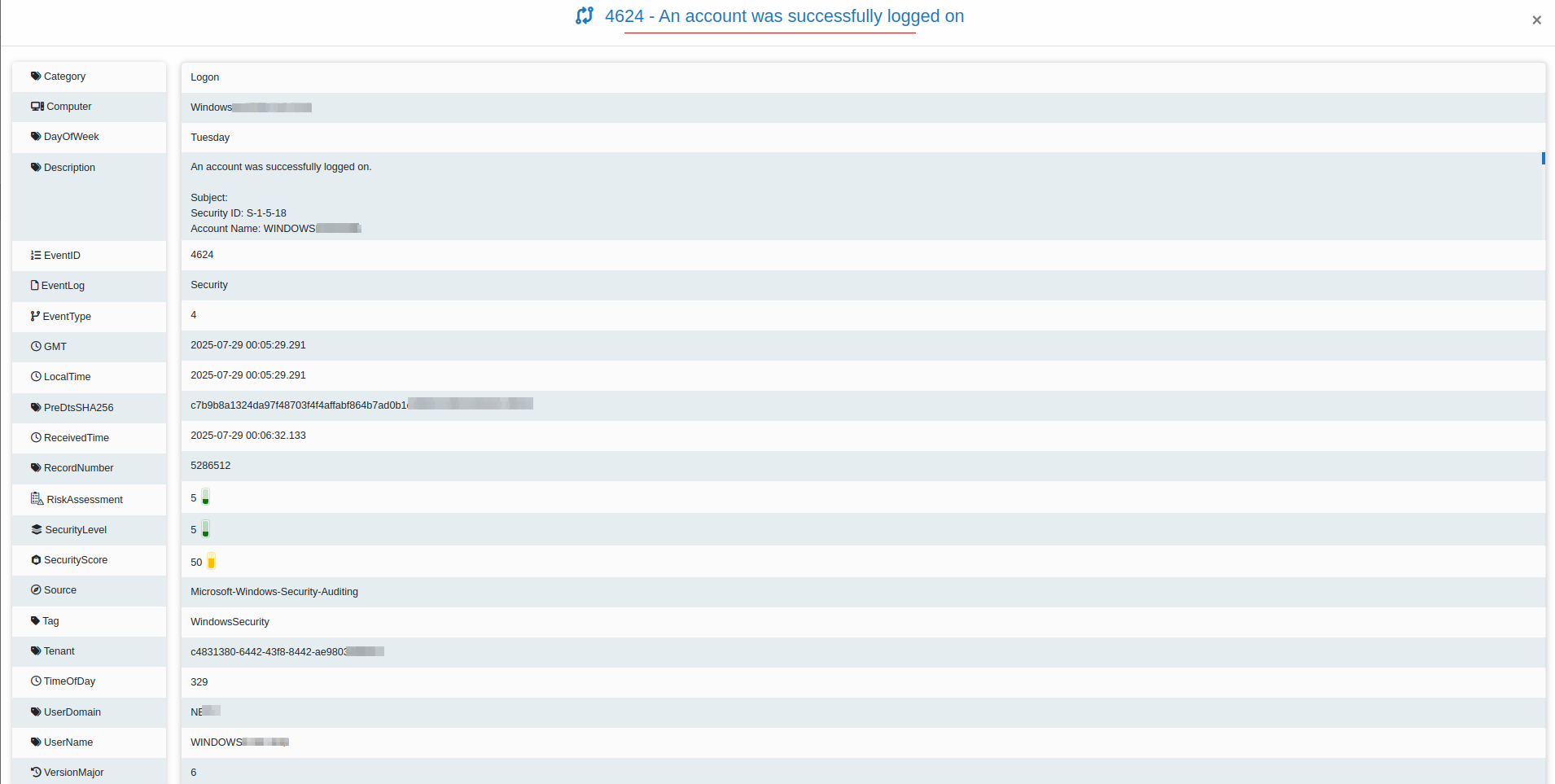1555x784 pixels.
Task: Click the GMT clock icon
Action: (x=36, y=347)
